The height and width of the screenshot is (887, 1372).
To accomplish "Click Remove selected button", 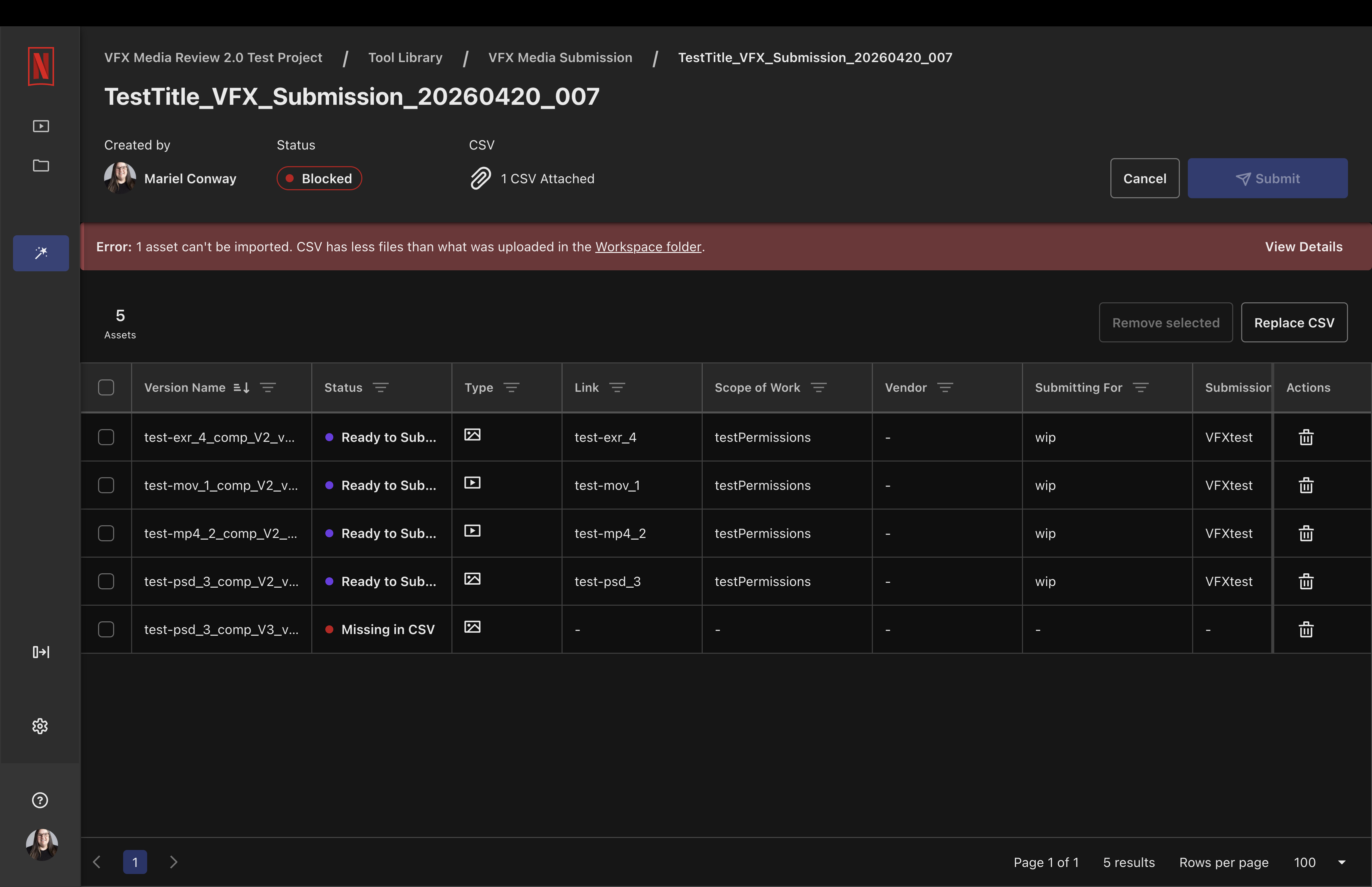I will 1166,323.
